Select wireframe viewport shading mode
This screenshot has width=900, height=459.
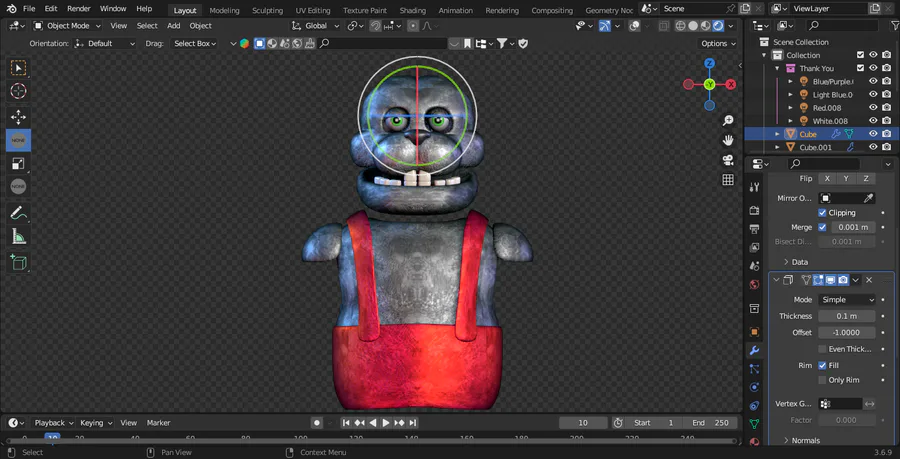pos(681,26)
